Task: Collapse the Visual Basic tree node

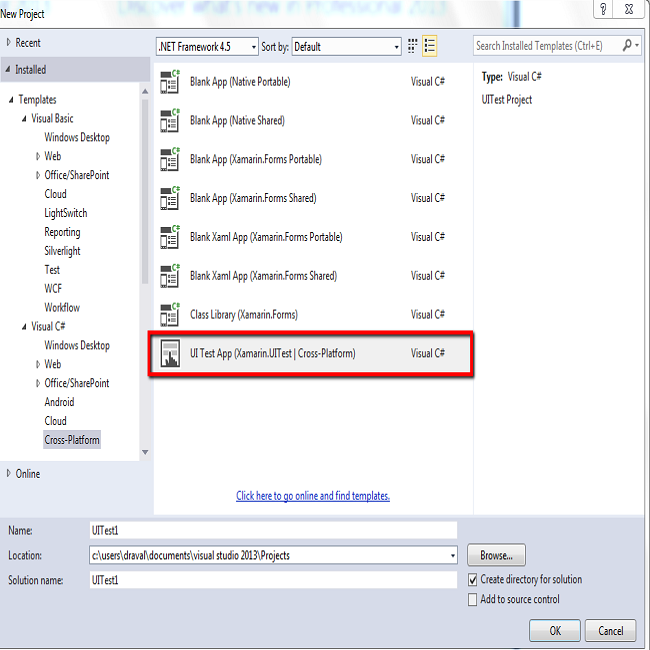Action: (x=24, y=119)
